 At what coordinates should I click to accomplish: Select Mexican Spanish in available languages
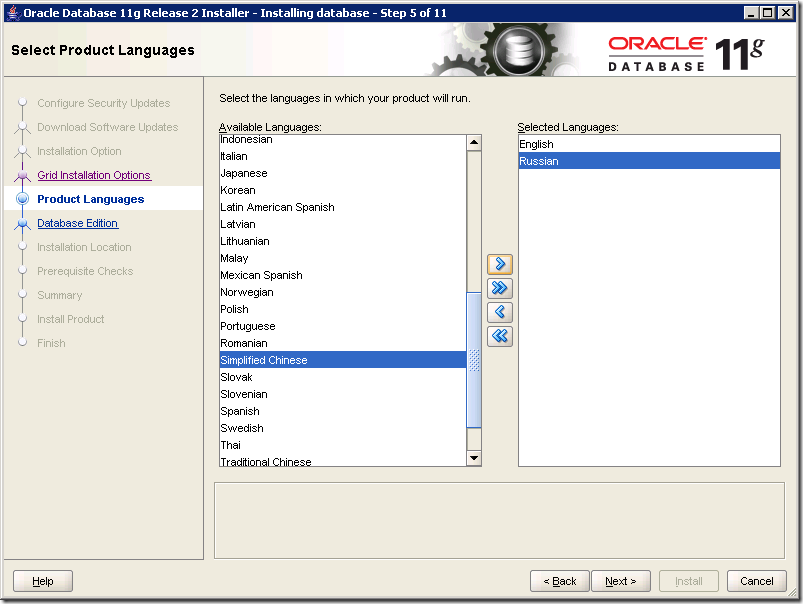343,275
